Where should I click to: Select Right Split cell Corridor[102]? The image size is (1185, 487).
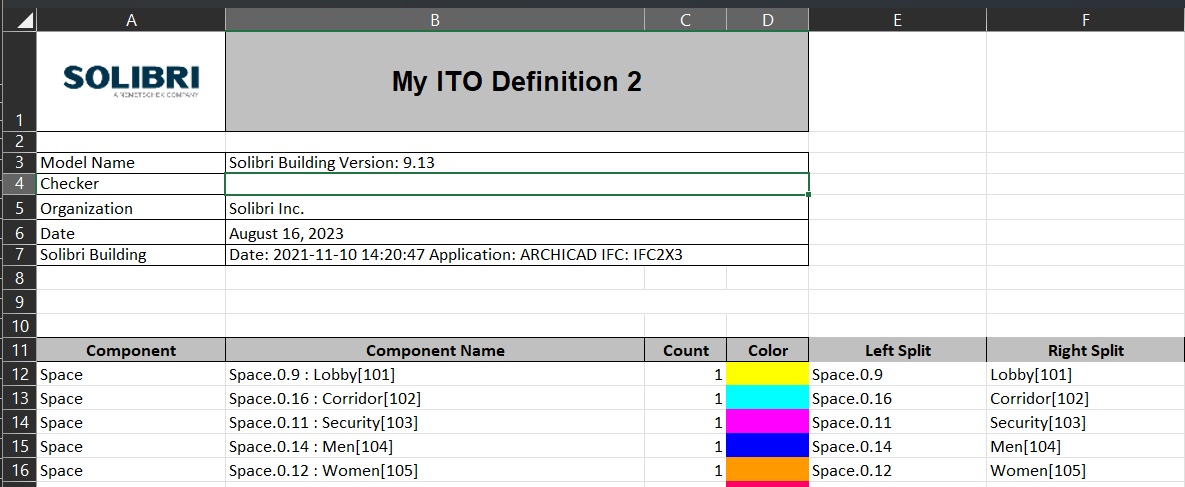(1085, 398)
